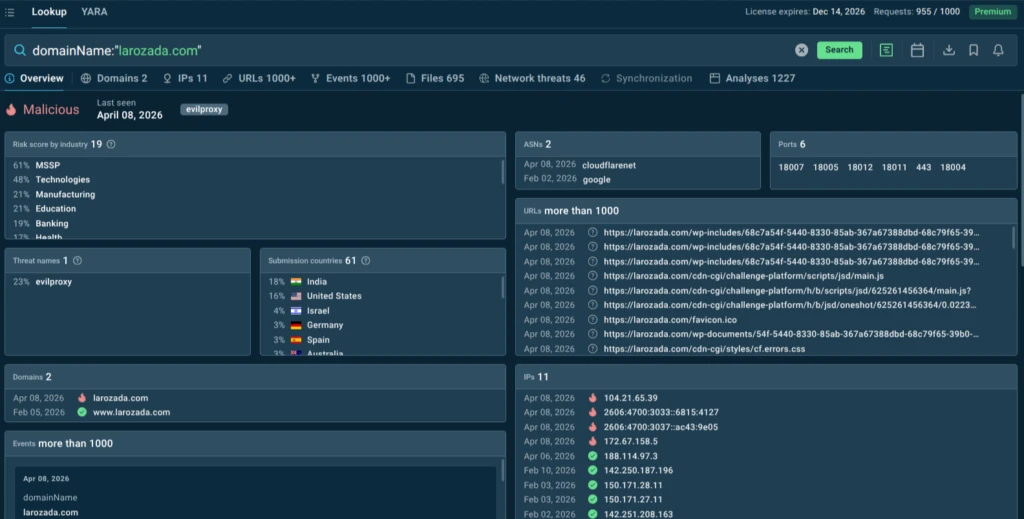Open the calendar date filter icon
The image size is (1024, 519).
tap(917, 50)
